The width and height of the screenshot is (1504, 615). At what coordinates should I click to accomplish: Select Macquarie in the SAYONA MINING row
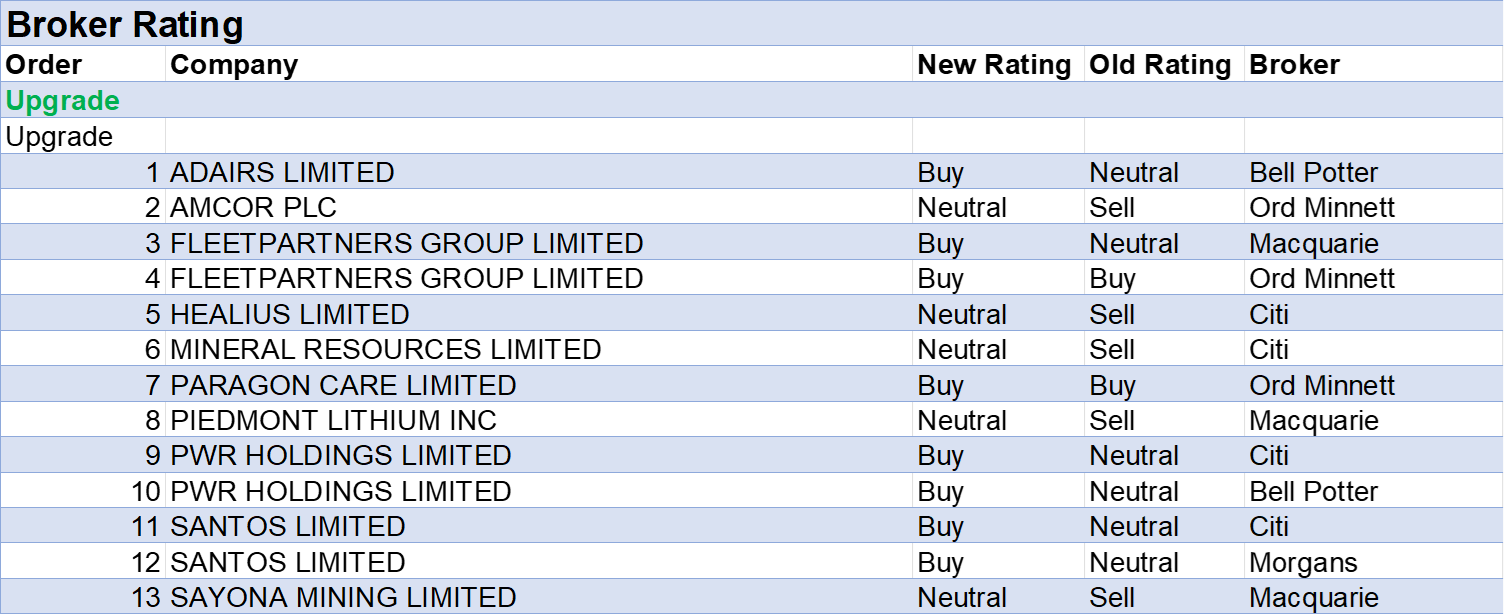point(1313,597)
